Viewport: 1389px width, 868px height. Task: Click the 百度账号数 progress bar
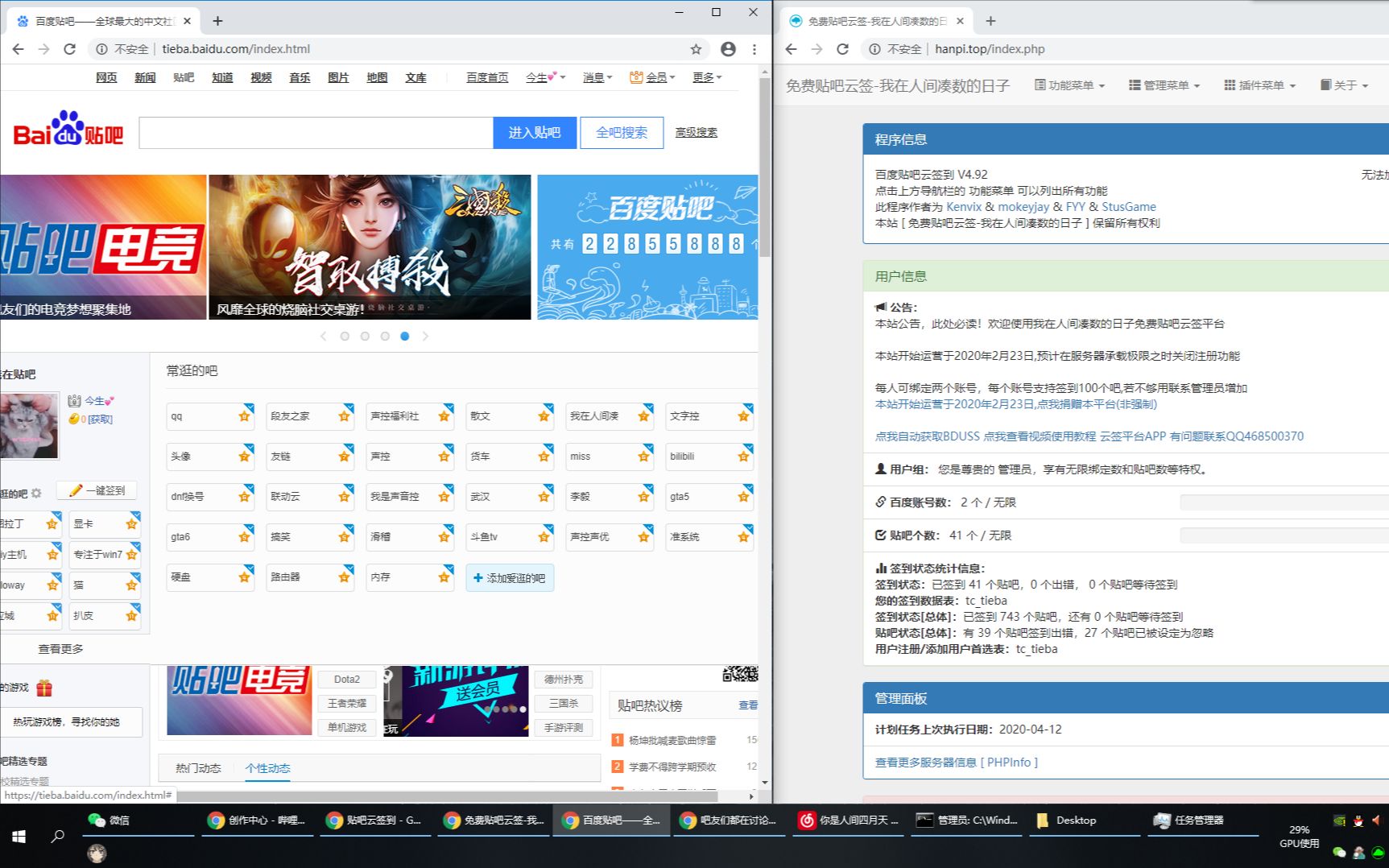[1284, 502]
